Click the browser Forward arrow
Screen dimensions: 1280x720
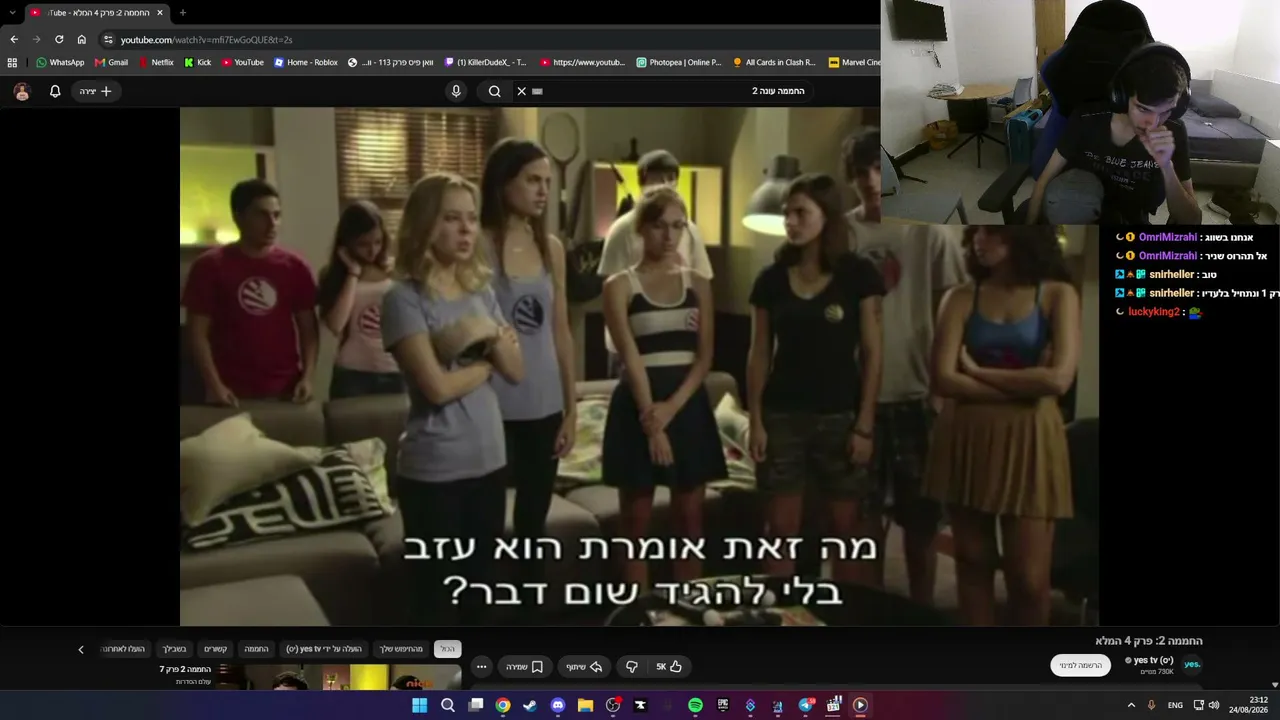pyautogui.click(x=37, y=39)
